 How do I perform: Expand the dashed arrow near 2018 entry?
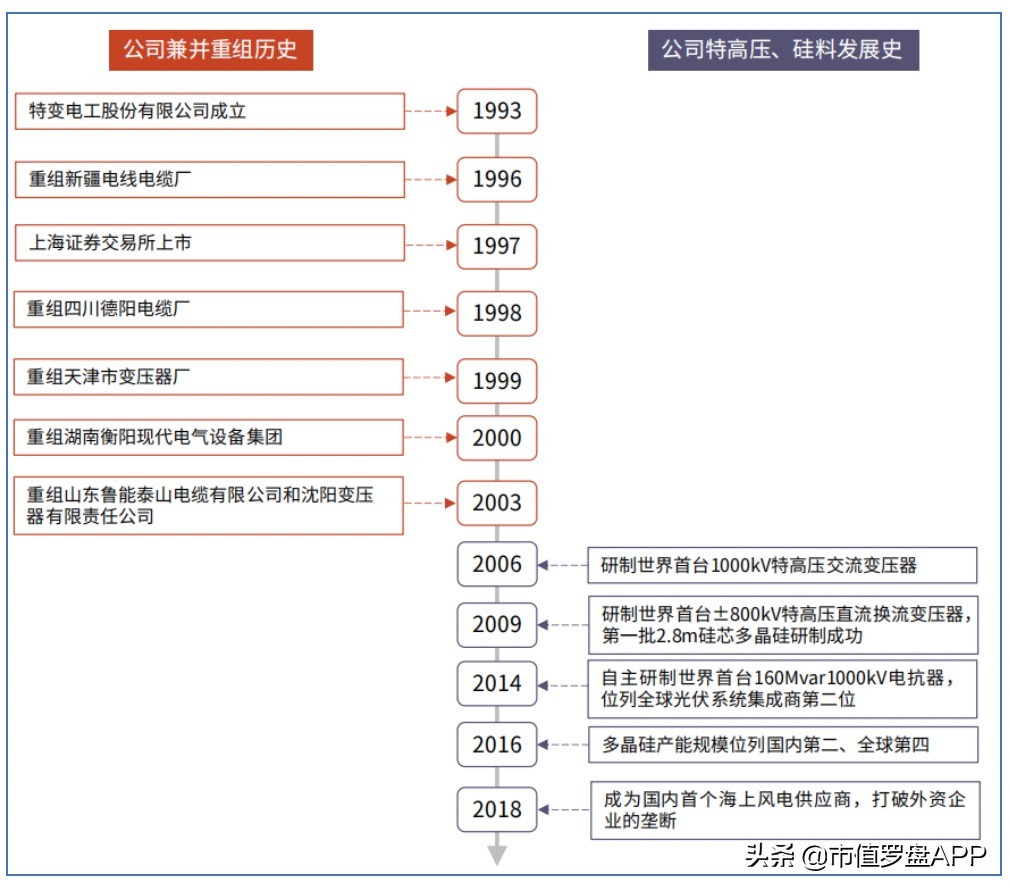click(x=565, y=810)
